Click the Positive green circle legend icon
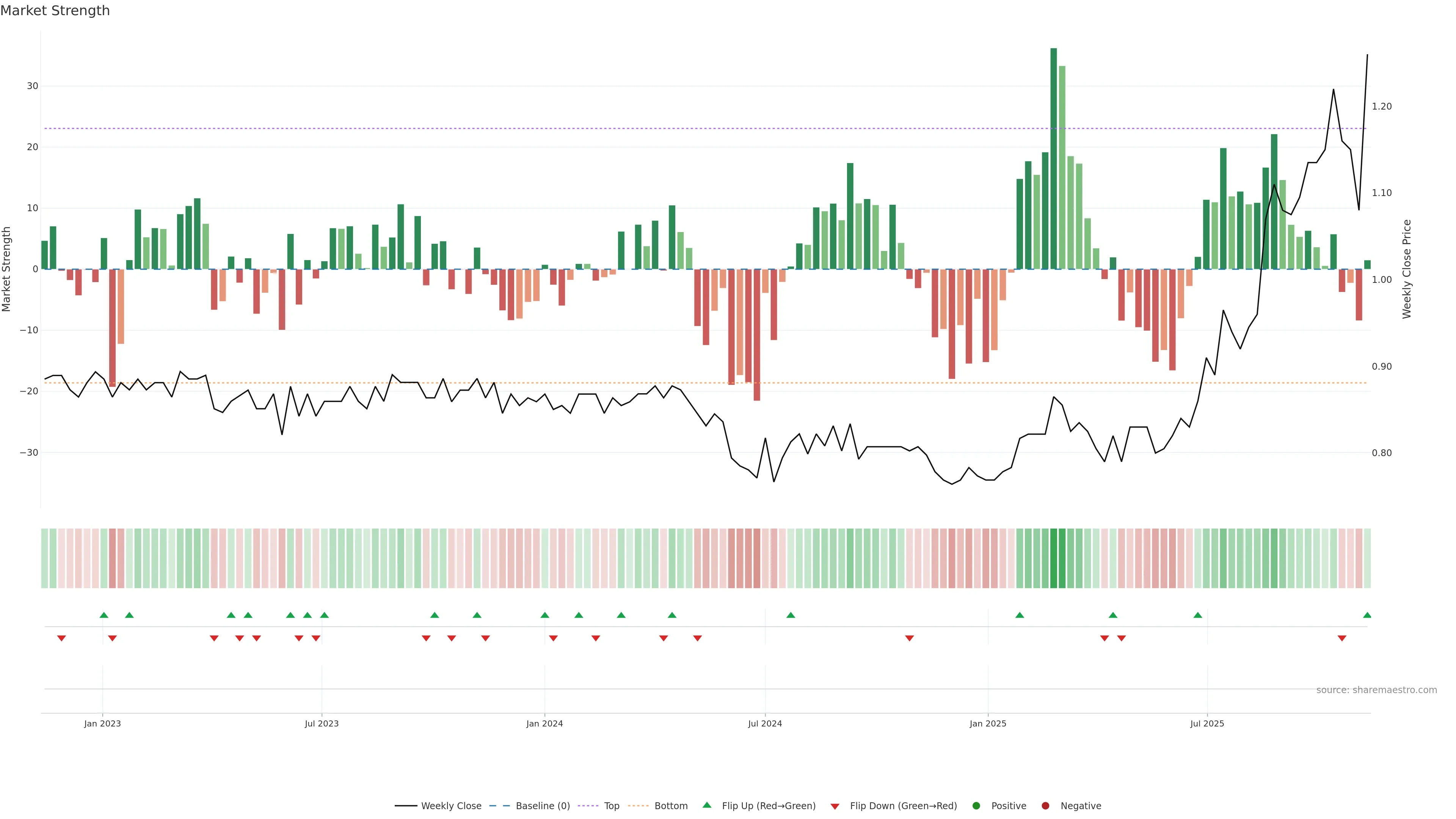 point(976,806)
